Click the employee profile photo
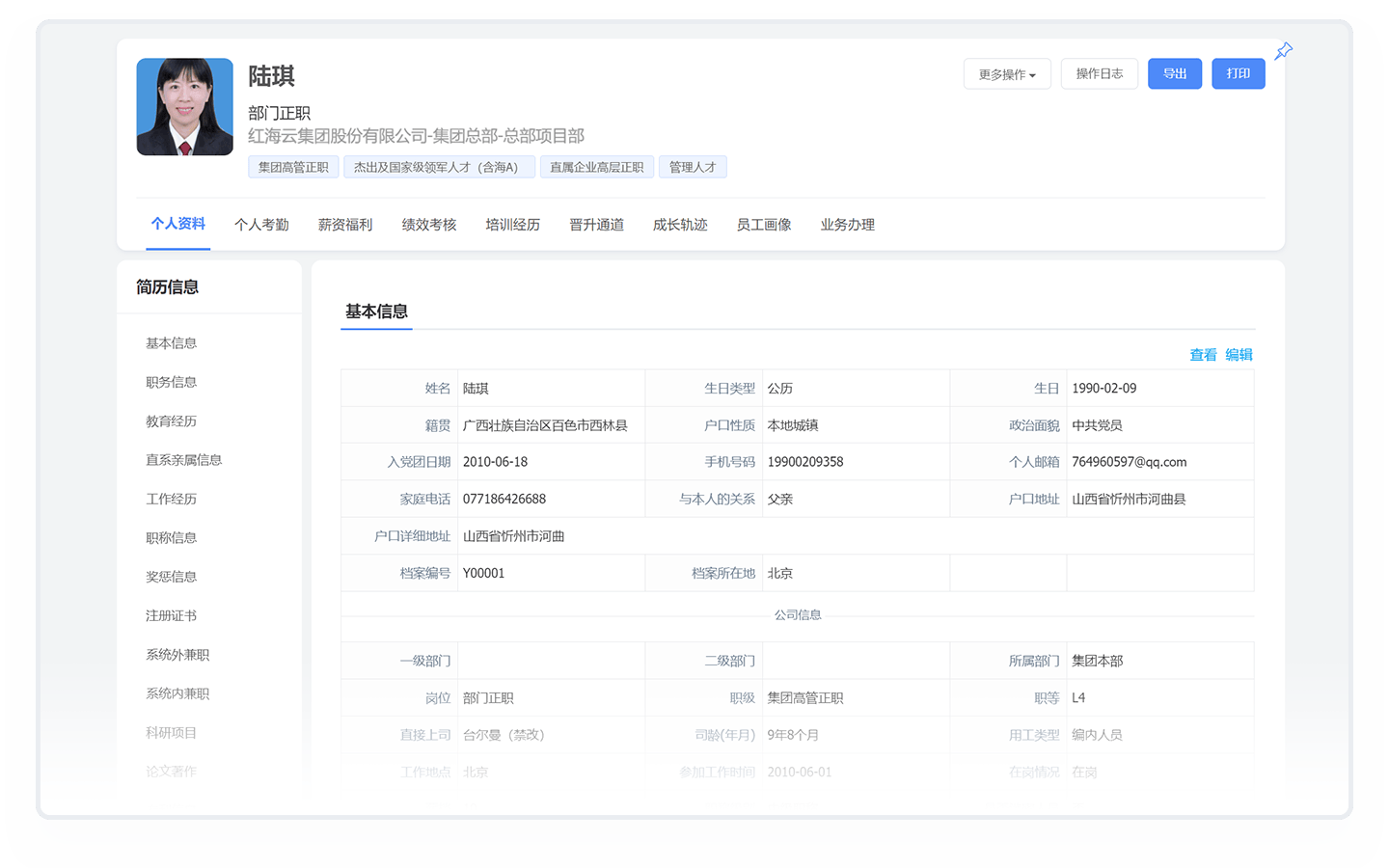Screen dimensions: 1389x868 184,107
